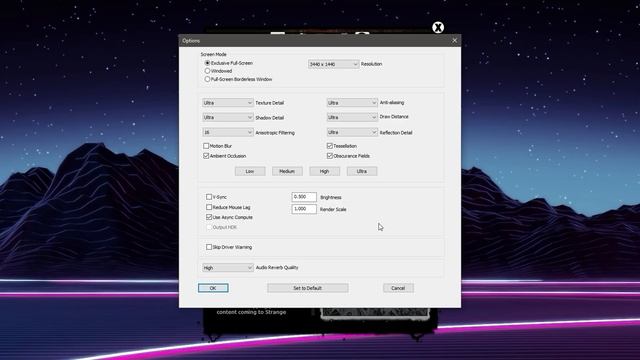Viewport: 640px width, 360px height.
Task: Open the Shadow Detail dropdown
Action: click(x=228, y=118)
